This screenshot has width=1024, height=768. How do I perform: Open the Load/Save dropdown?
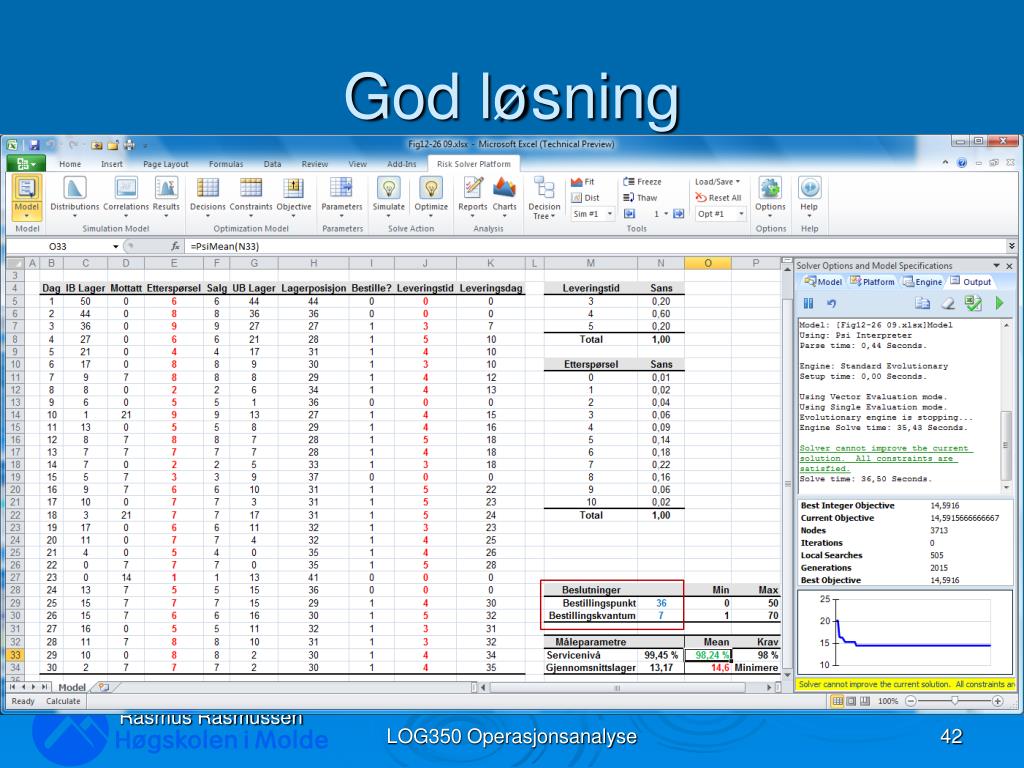[x=717, y=182]
